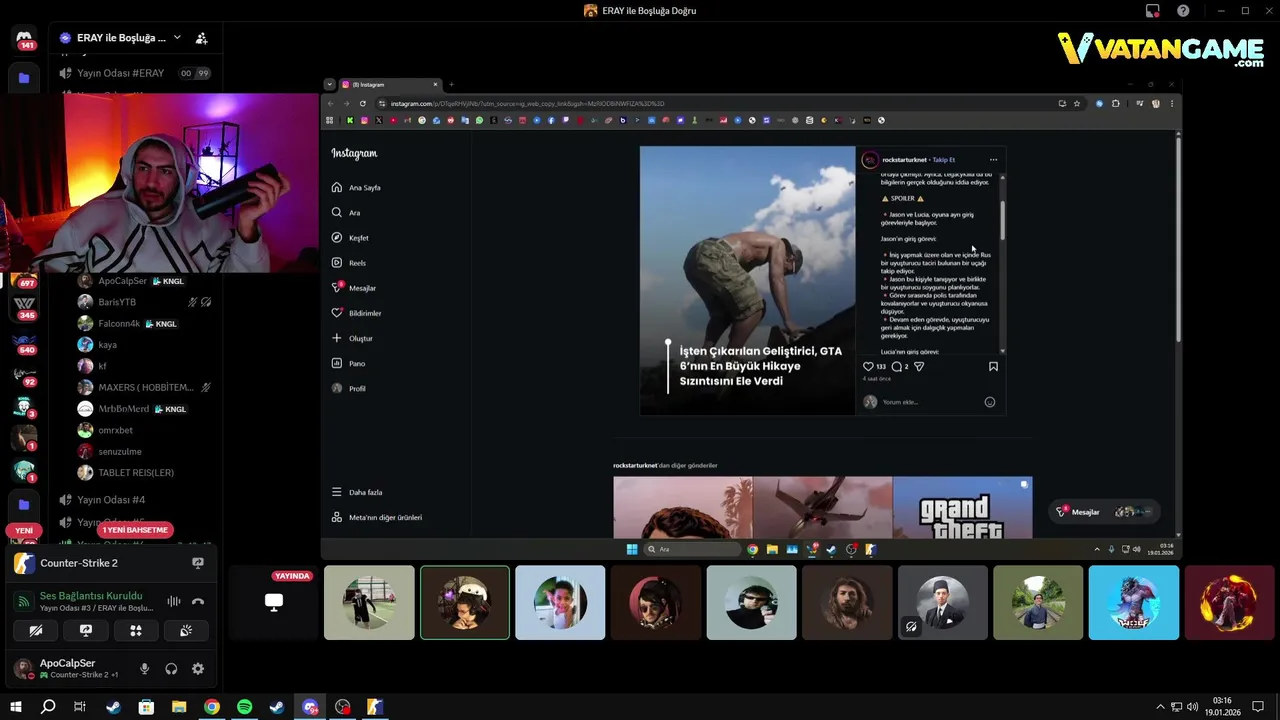1280x720 pixels.
Task: Open the lower server folder icon
Action: (x=24, y=505)
